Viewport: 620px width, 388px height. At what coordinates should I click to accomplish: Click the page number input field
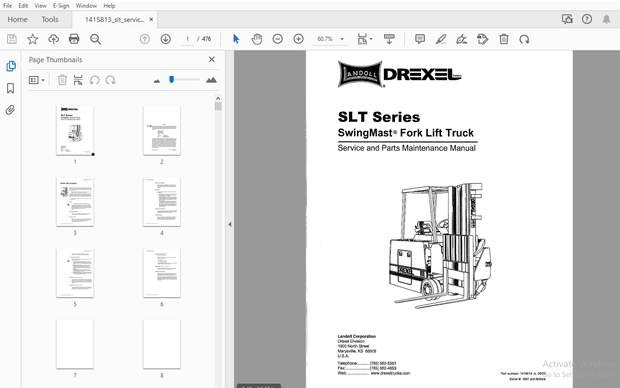[x=187, y=39]
